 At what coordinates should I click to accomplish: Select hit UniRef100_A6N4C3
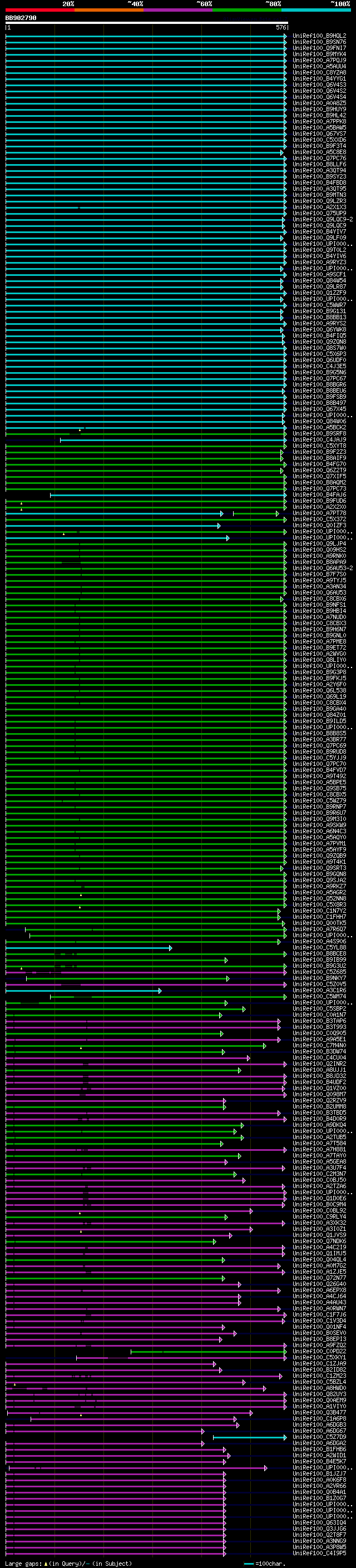click(319, 832)
